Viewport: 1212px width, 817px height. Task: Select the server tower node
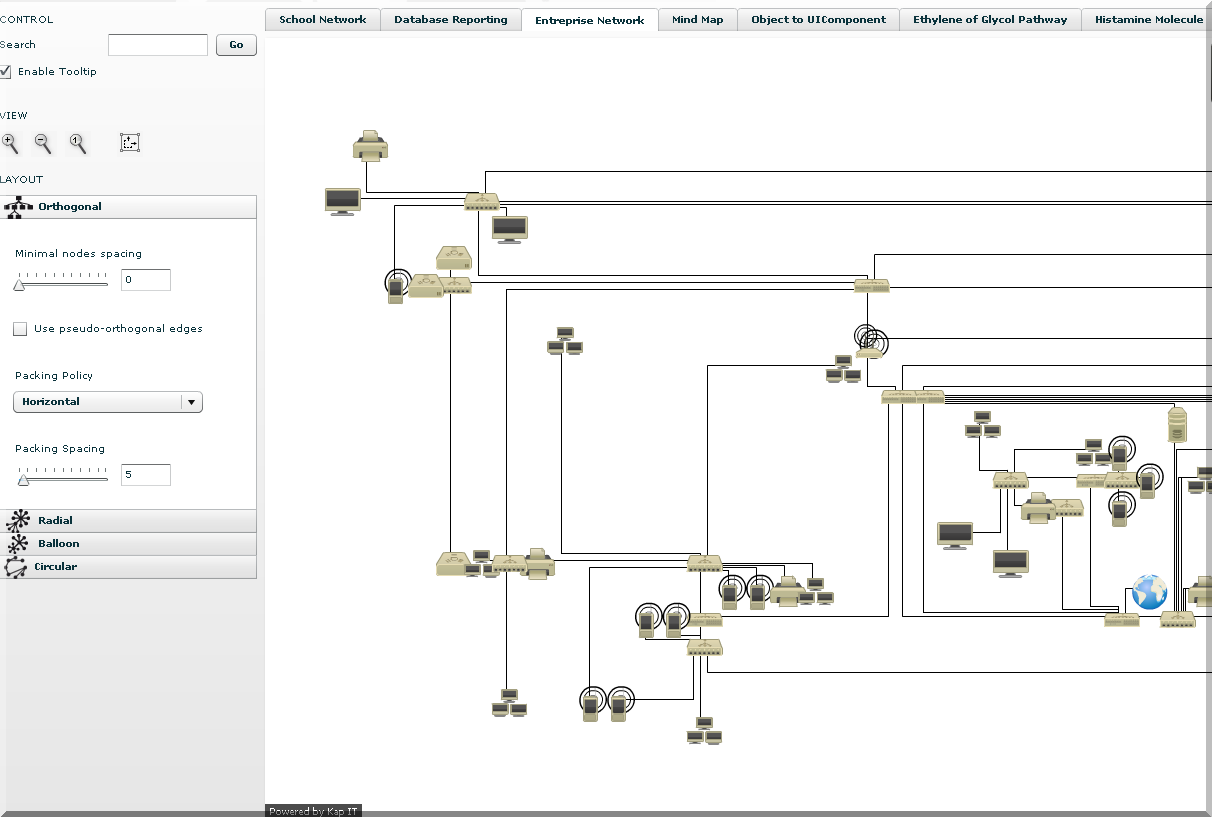click(x=1177, y=424)
